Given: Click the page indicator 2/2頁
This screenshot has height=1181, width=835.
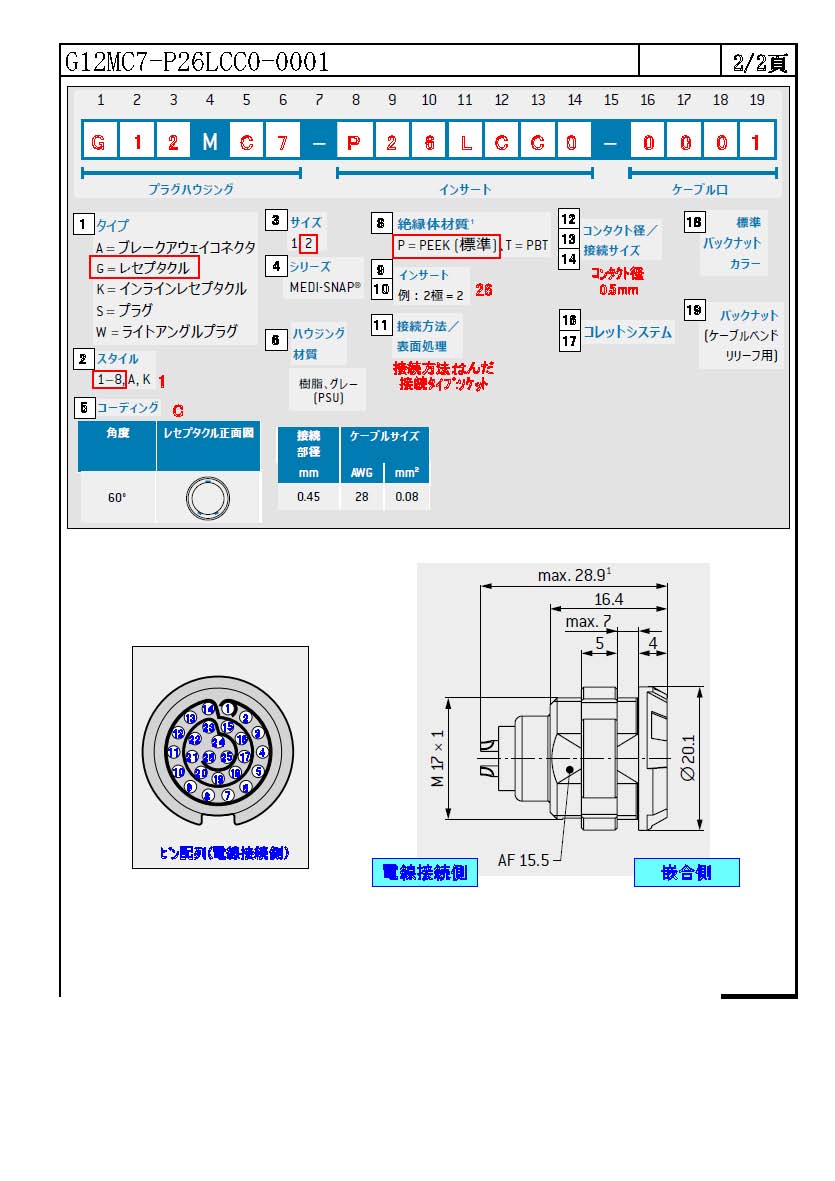Looking at the screenshot, I should (759, 62).
